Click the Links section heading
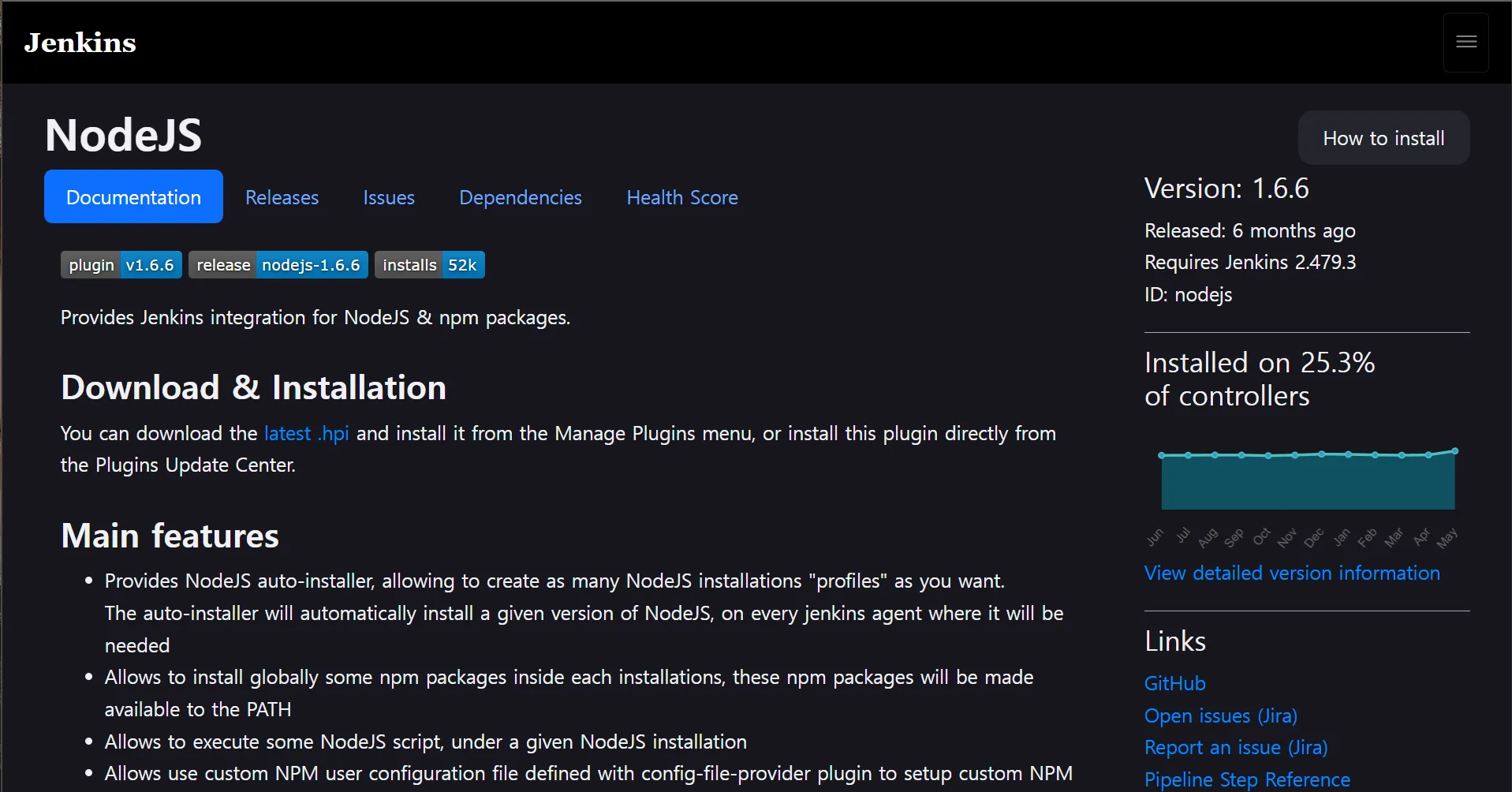This screenshot has height=792, width=1512. 1175,641
